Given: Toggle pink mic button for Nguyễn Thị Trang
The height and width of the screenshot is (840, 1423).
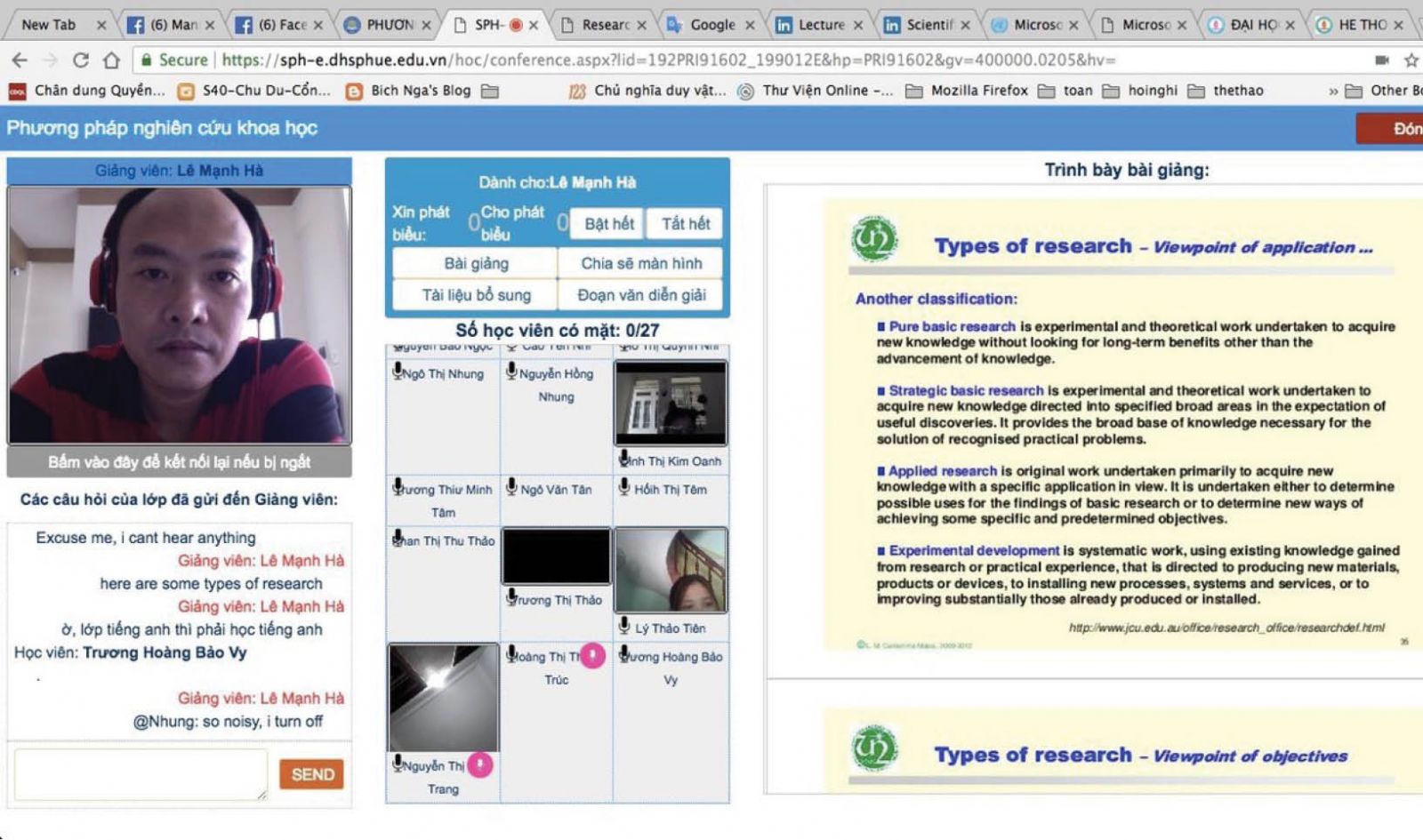Looking at the screenshot, I should pyautogui.click(x=480, y=764).
